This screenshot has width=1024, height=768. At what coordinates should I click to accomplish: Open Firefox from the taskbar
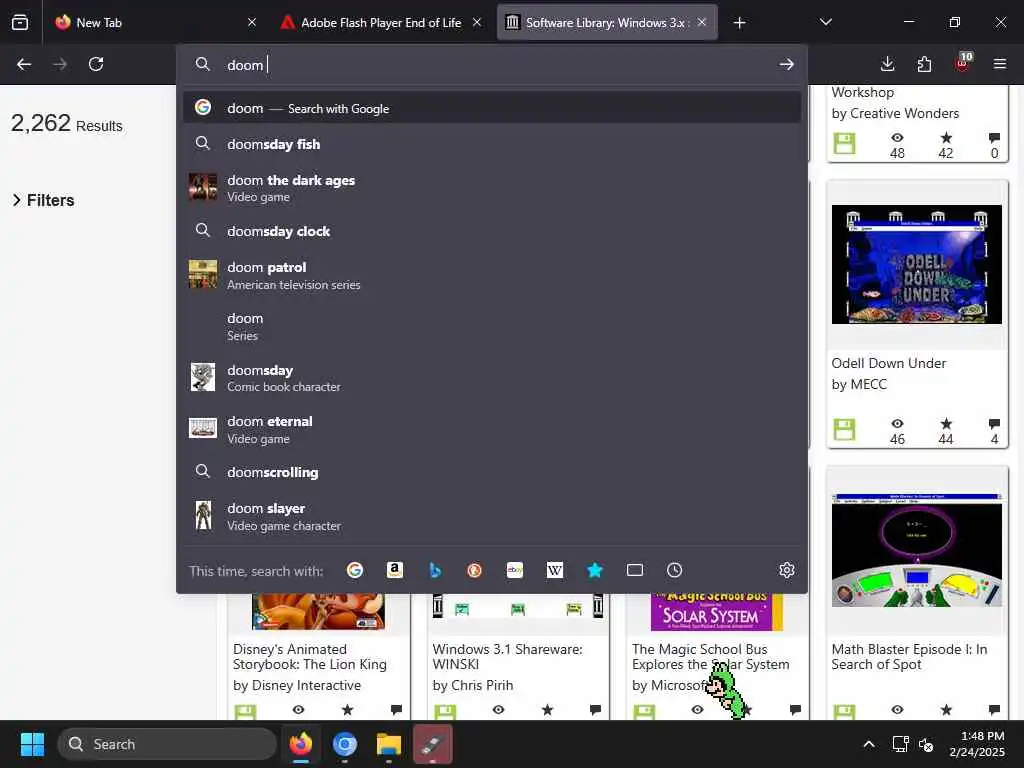[301, 744]
